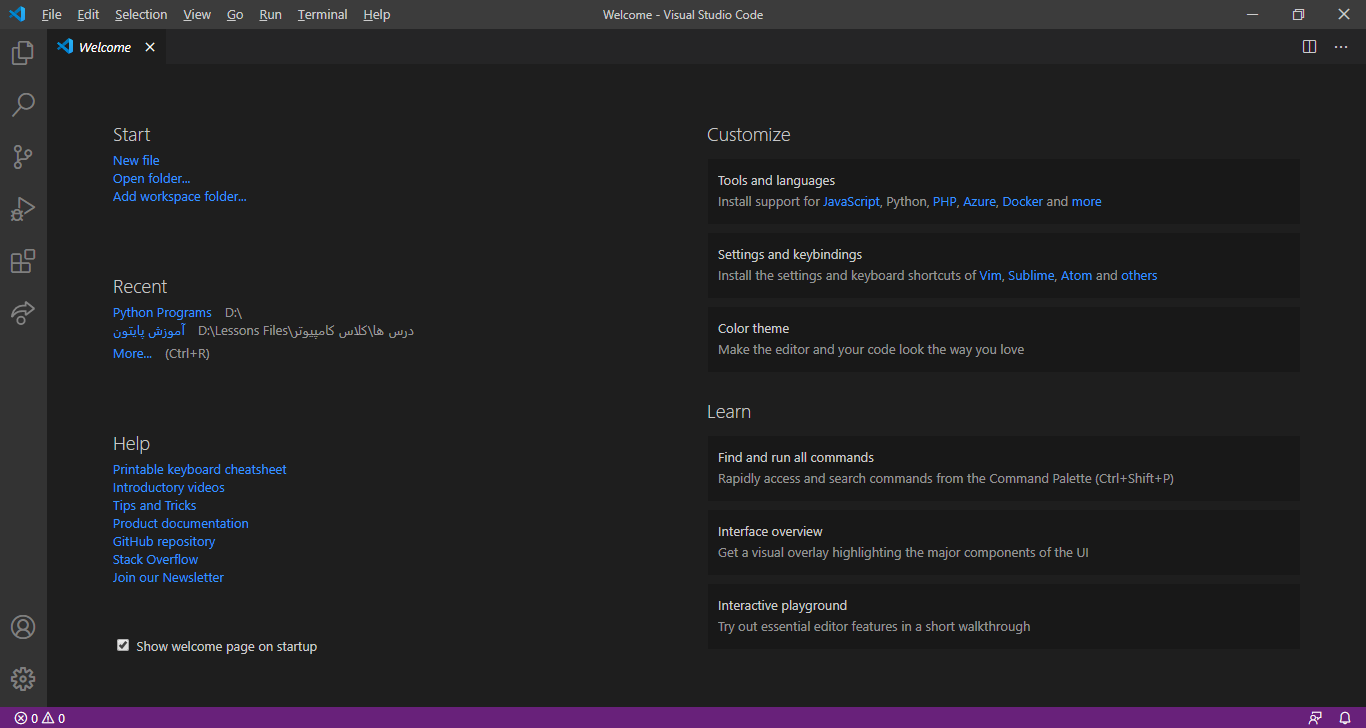Click More... recent items link
The height and width of the screenshot is (728, 1366).
pos(132,353)
